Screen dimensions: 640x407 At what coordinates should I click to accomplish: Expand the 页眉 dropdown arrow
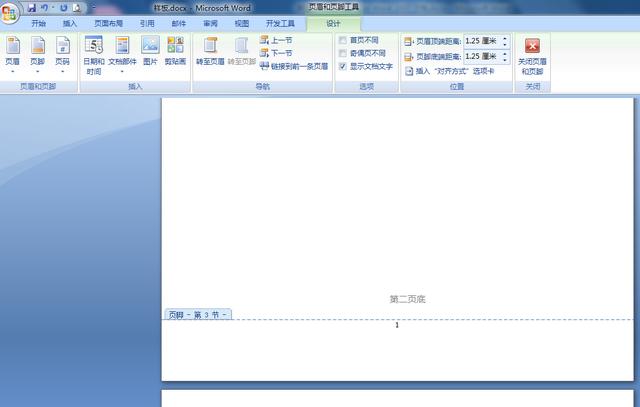[13, 72]
